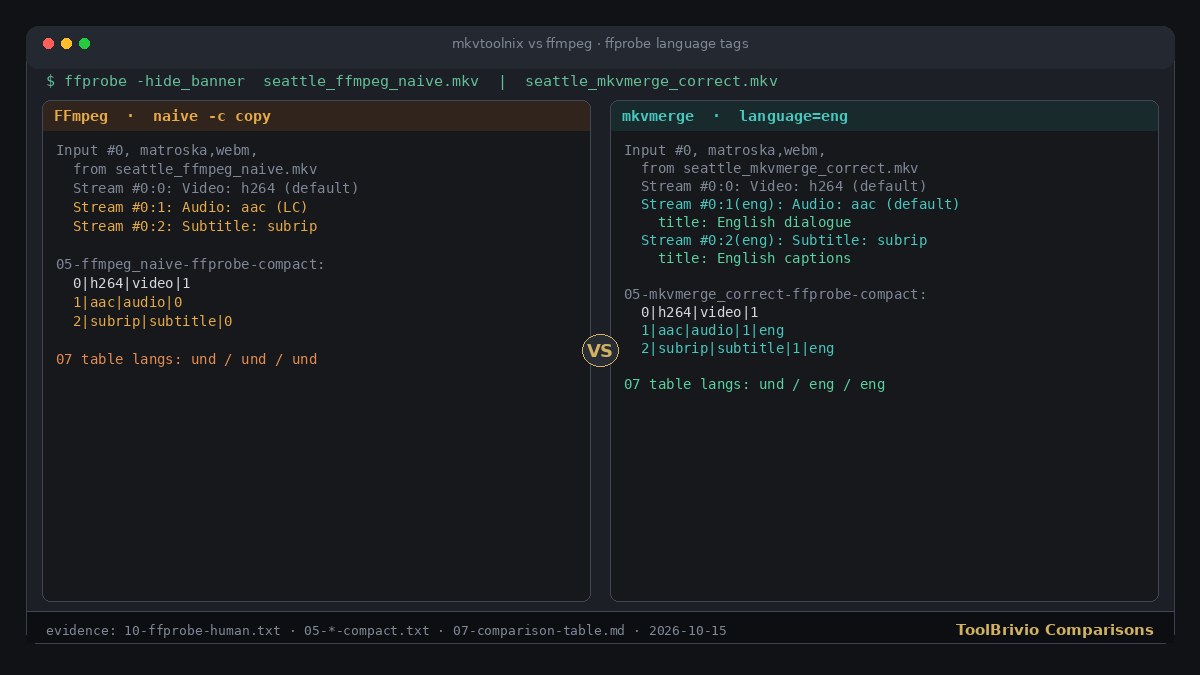
Task: Click the VS badge between panels
Action: (x=600, y=350)
